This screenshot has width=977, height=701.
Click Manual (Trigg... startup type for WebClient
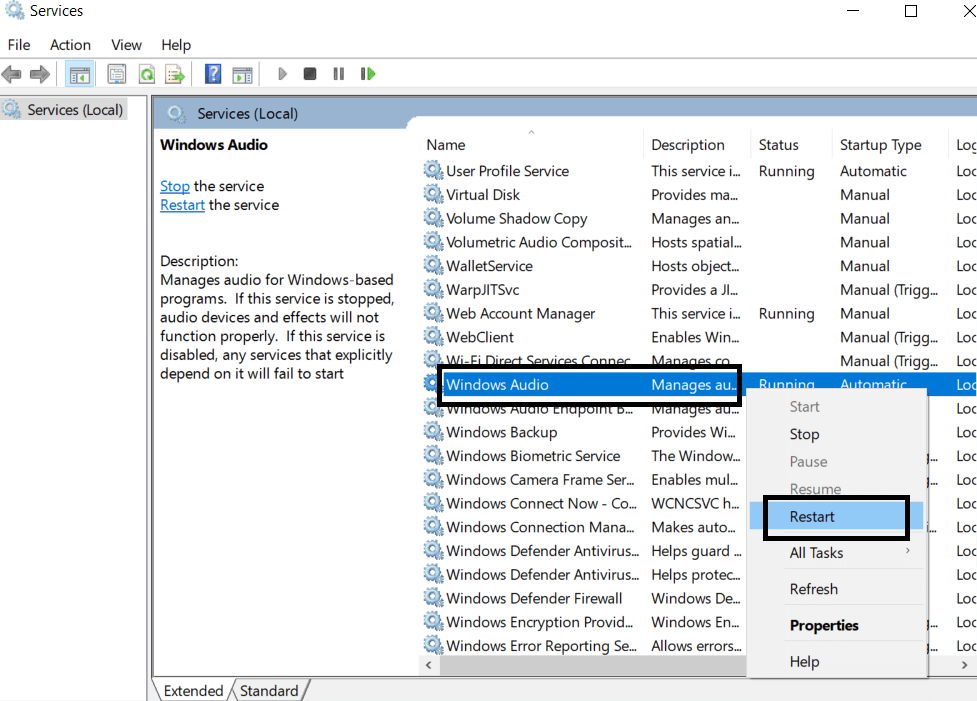coord(889,338)
